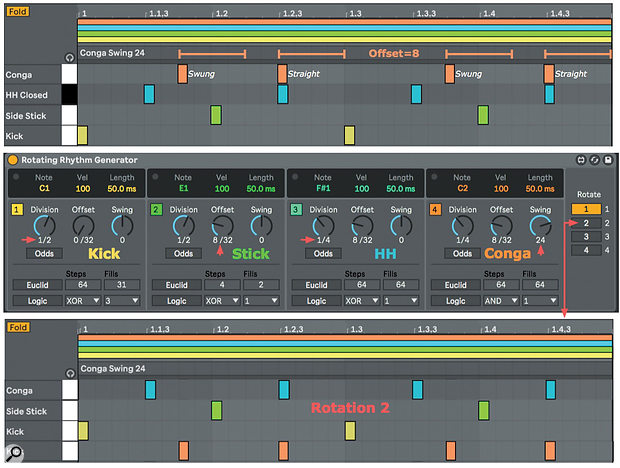Open Conga AND logic dropdown
The height and width of the screenshot is (468, 620).
click(501, 301)
